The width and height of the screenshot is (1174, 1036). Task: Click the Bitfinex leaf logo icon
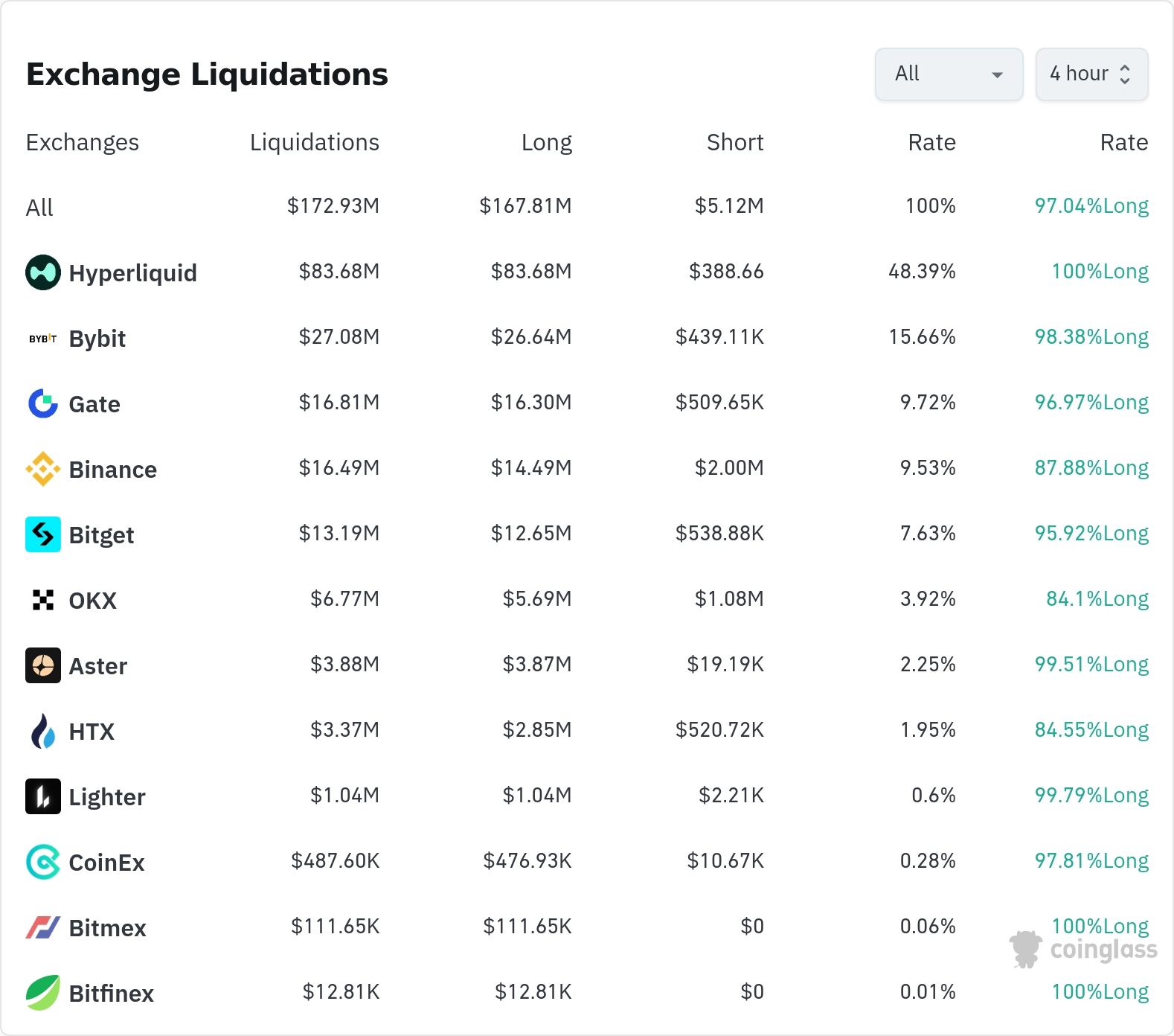43,993
